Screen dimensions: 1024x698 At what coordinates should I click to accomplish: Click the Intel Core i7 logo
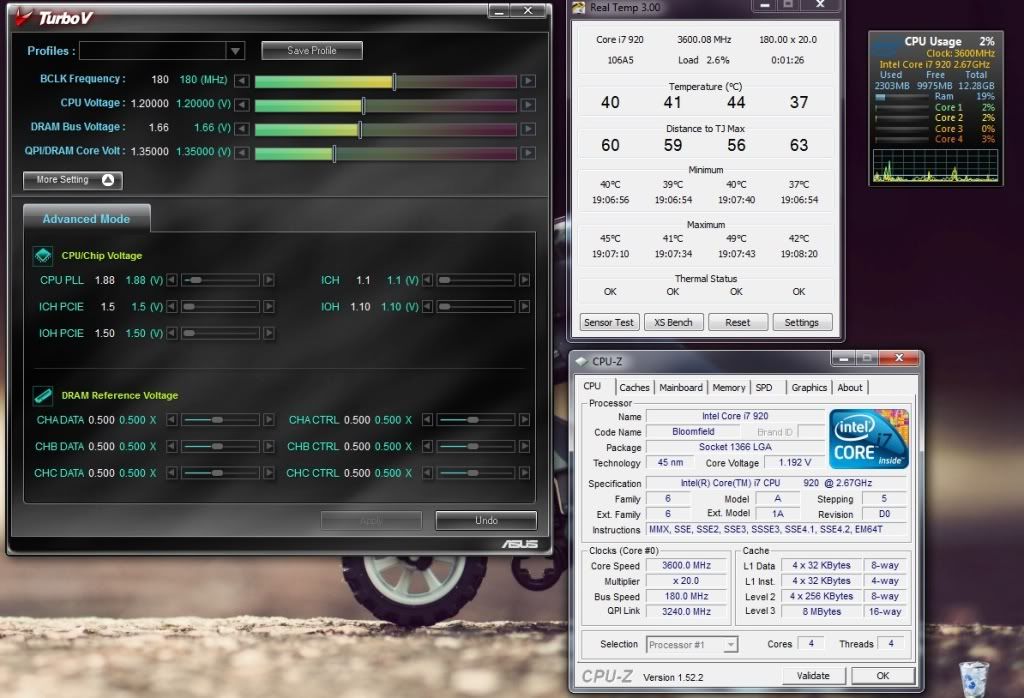point(869,439)
